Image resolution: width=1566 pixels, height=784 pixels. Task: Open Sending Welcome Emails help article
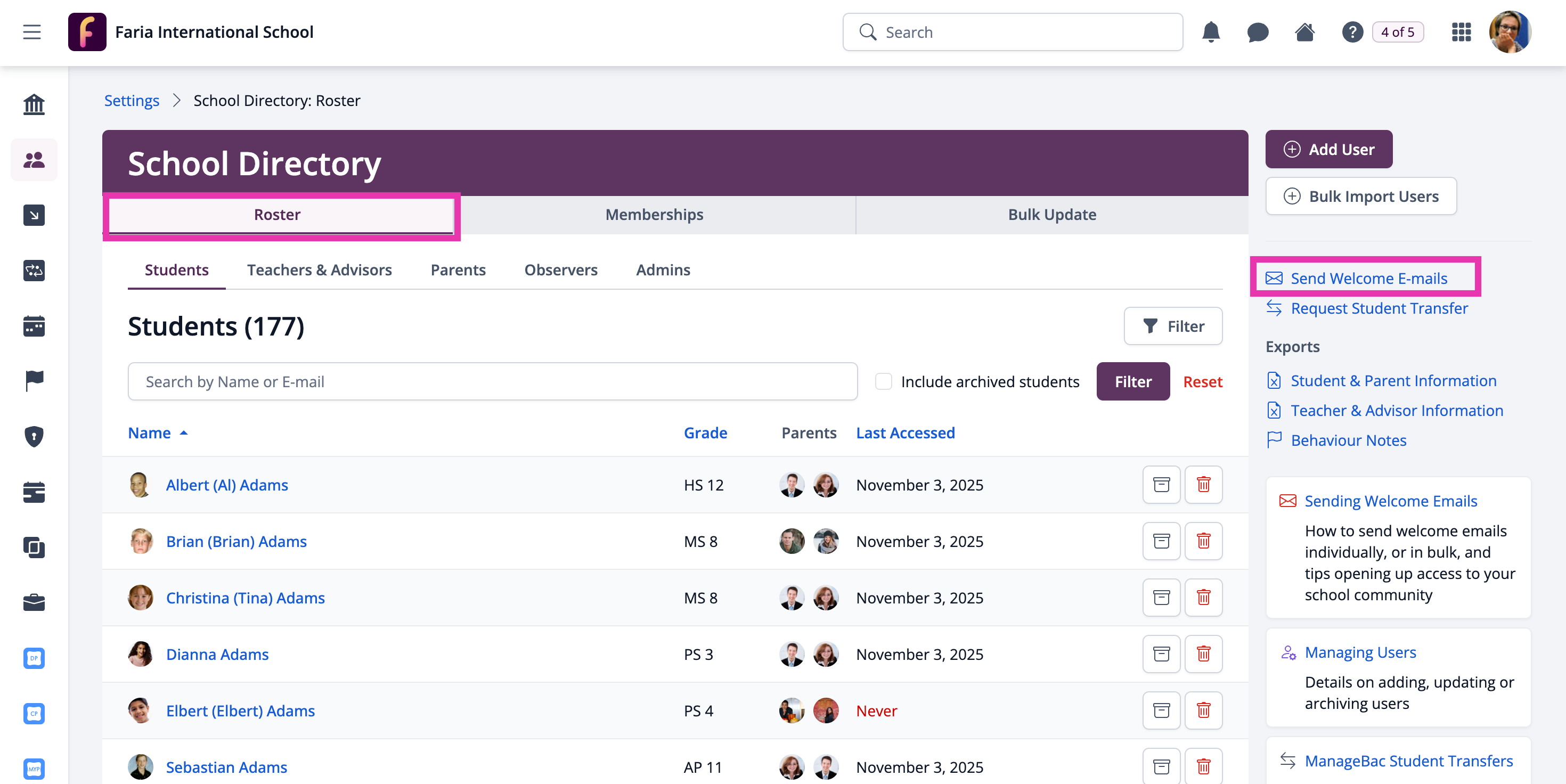click(1390, 501)
